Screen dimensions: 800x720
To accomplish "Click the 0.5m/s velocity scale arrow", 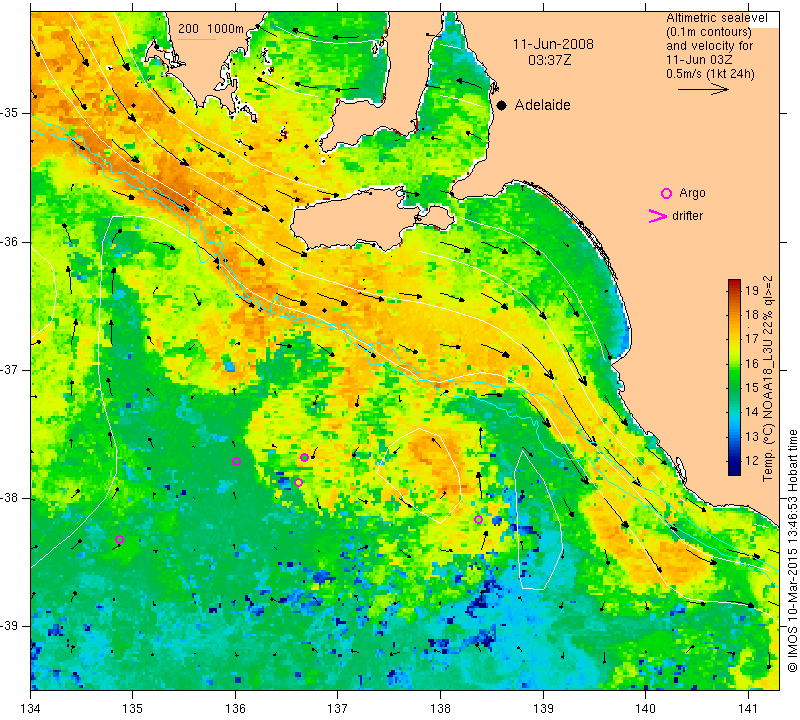I will coord(703,89).
